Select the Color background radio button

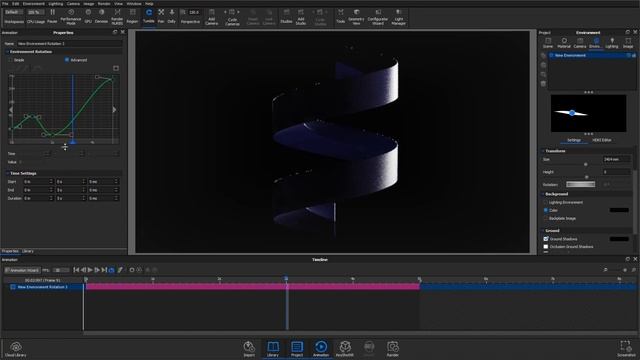pos(546,210)
